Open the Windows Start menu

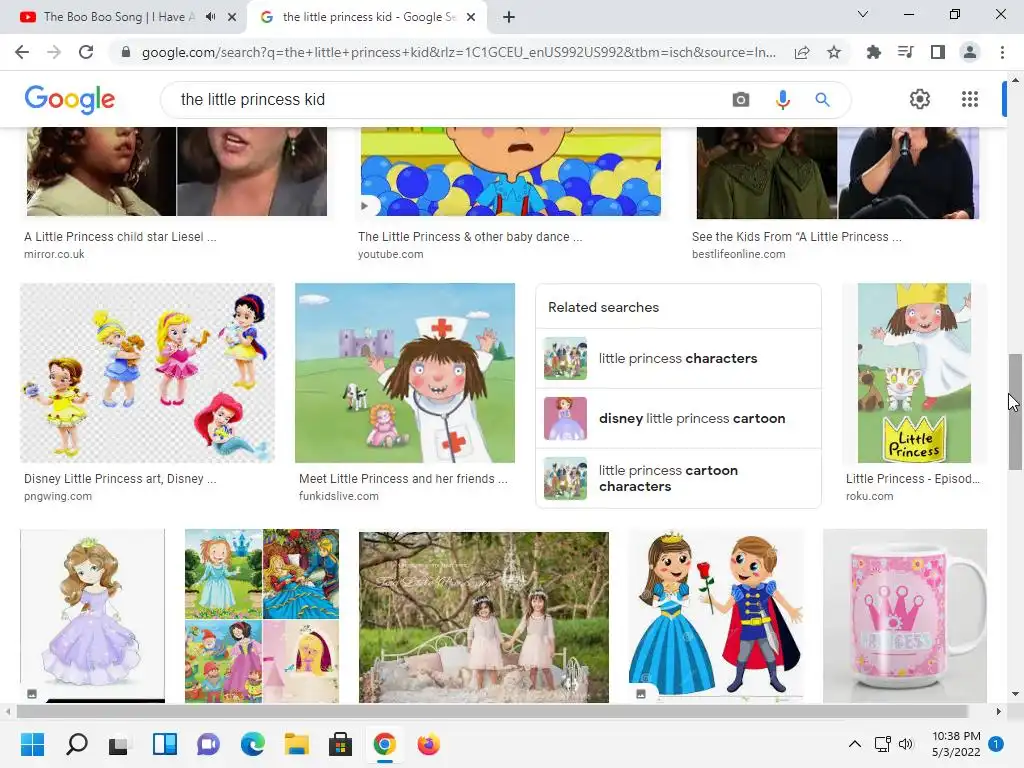point(33,744)
